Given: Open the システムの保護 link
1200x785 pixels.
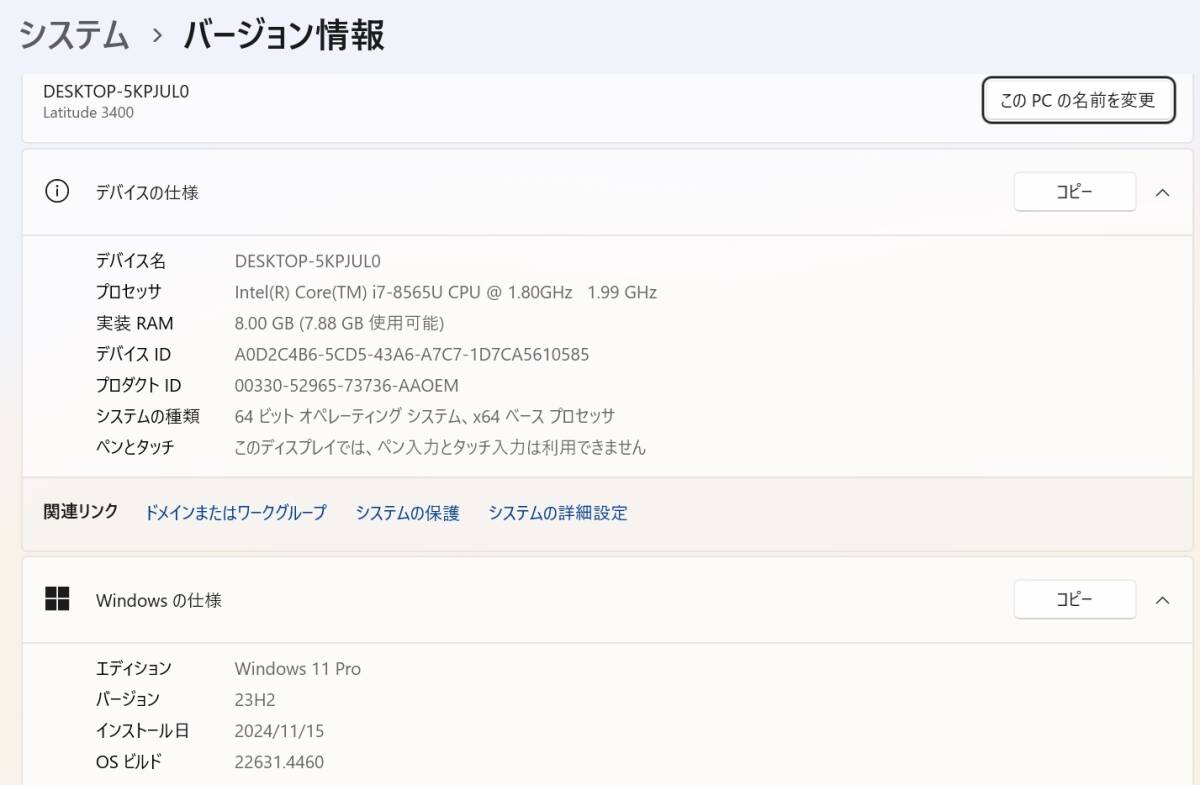Looking at the screenshot, I should pyautogui.click(x=407, y=513).
